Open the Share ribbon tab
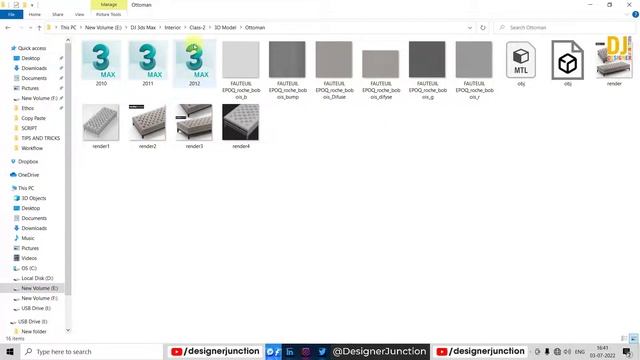The height and width of the screenshot is (360, 640). 58,14
